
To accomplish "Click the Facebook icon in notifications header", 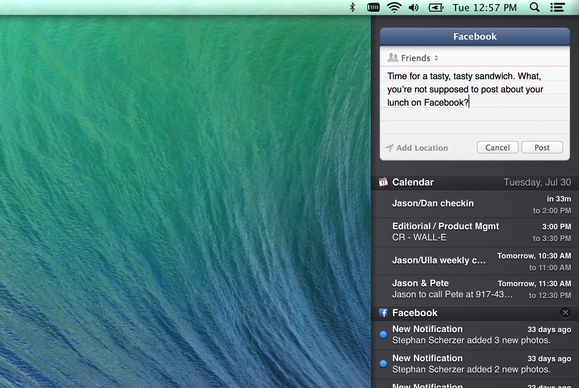I will click(383, 313).
